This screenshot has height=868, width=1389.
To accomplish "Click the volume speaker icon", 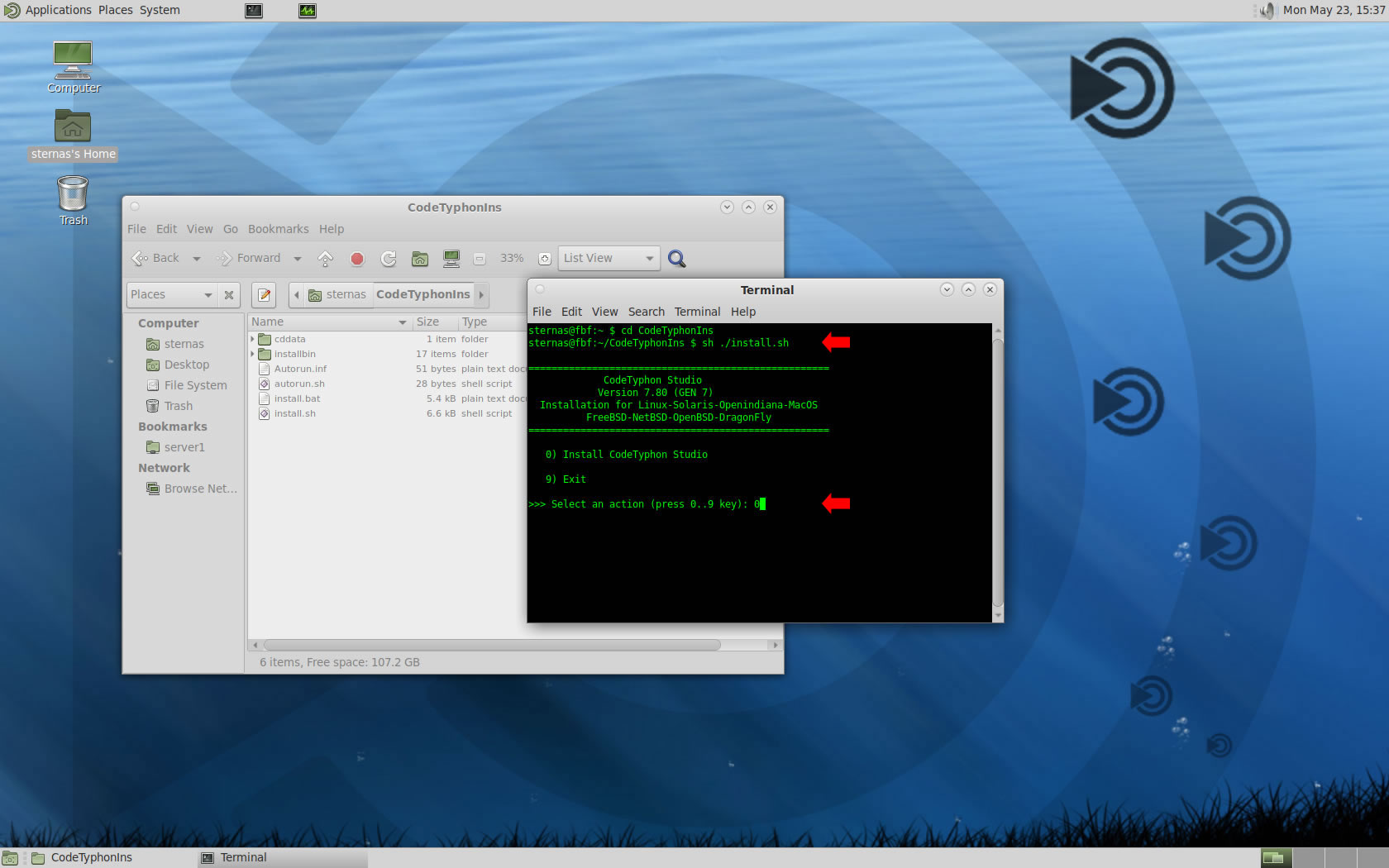I will coord(1267,11).
